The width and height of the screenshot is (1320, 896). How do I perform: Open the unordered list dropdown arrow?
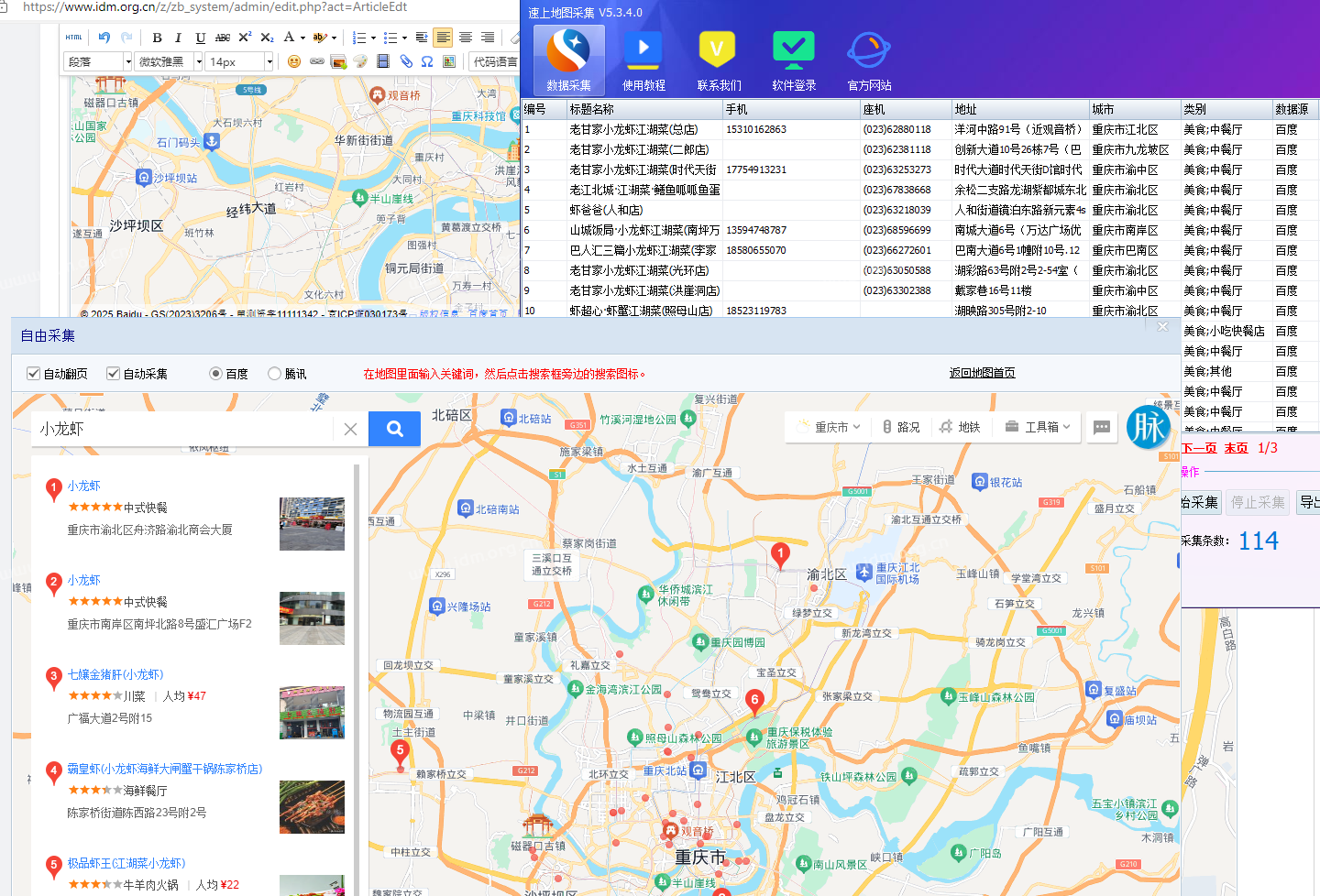pos(403,38)
